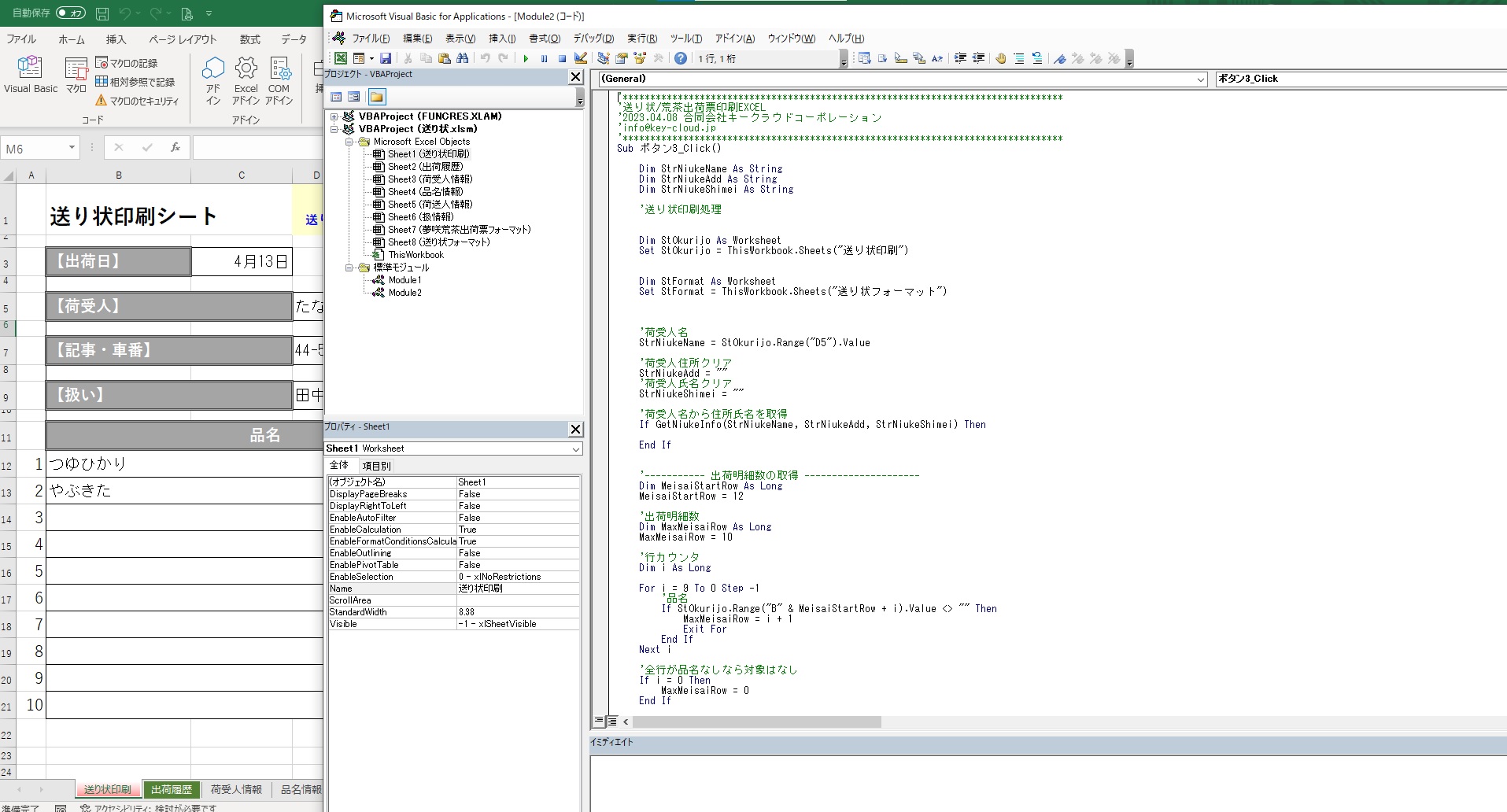Pause execution with the Break button

point(544,57)
